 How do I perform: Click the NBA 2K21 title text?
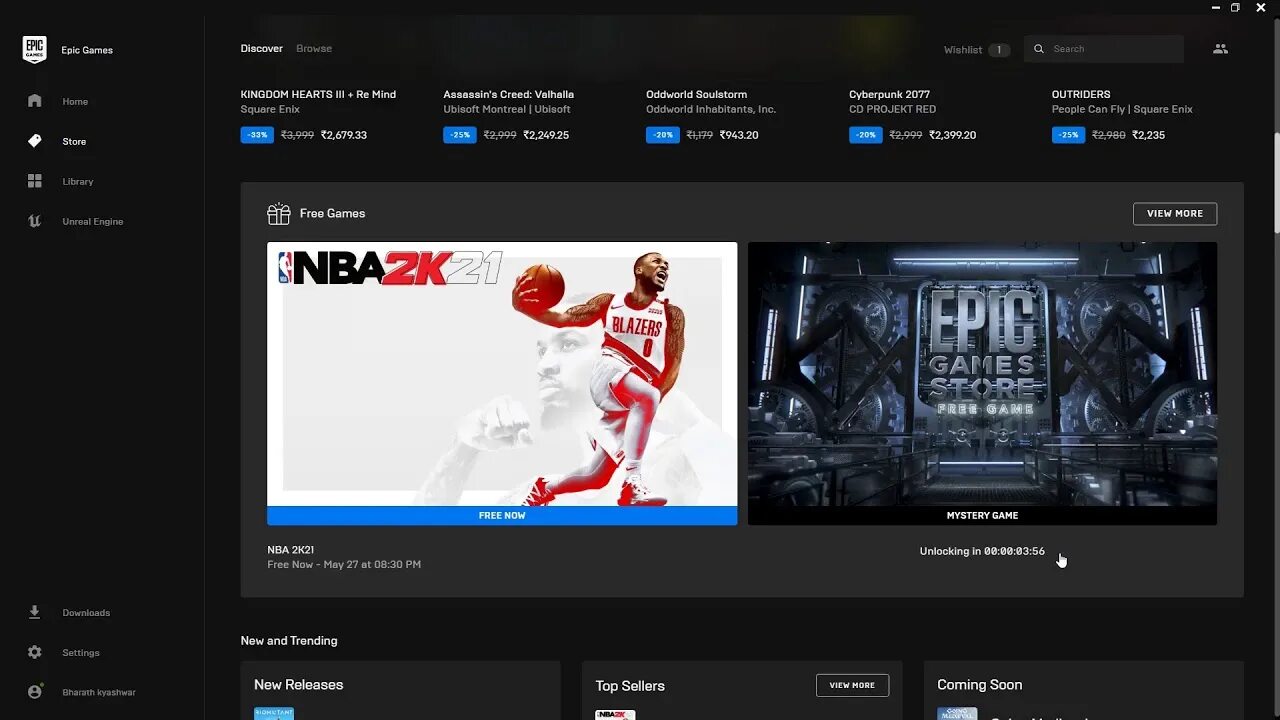point(291,550)
